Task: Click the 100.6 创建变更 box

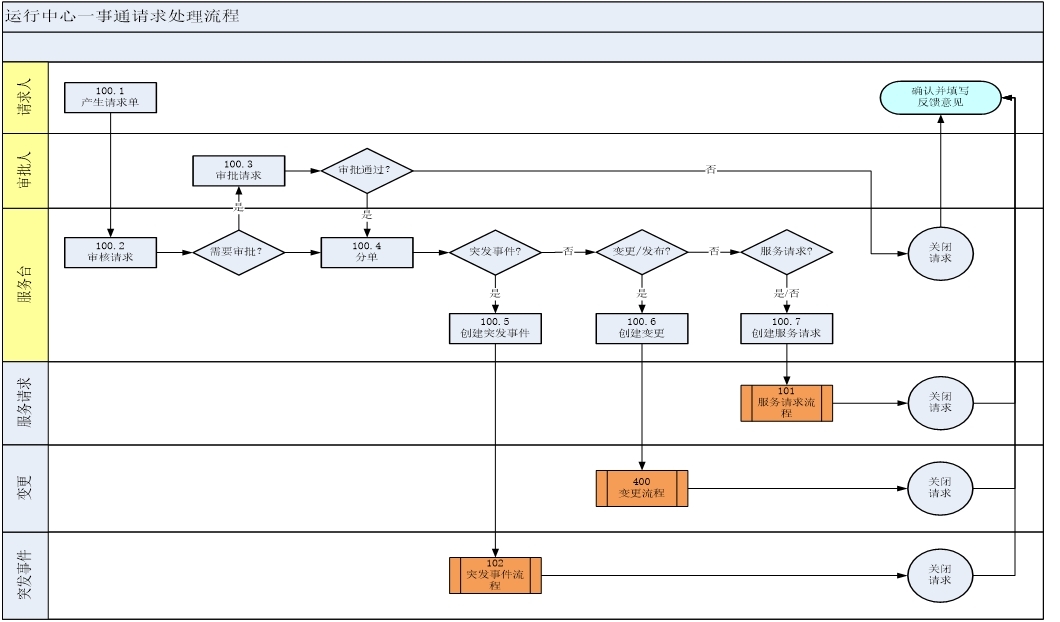Action: pyautogui.click(x=641, y=328)
